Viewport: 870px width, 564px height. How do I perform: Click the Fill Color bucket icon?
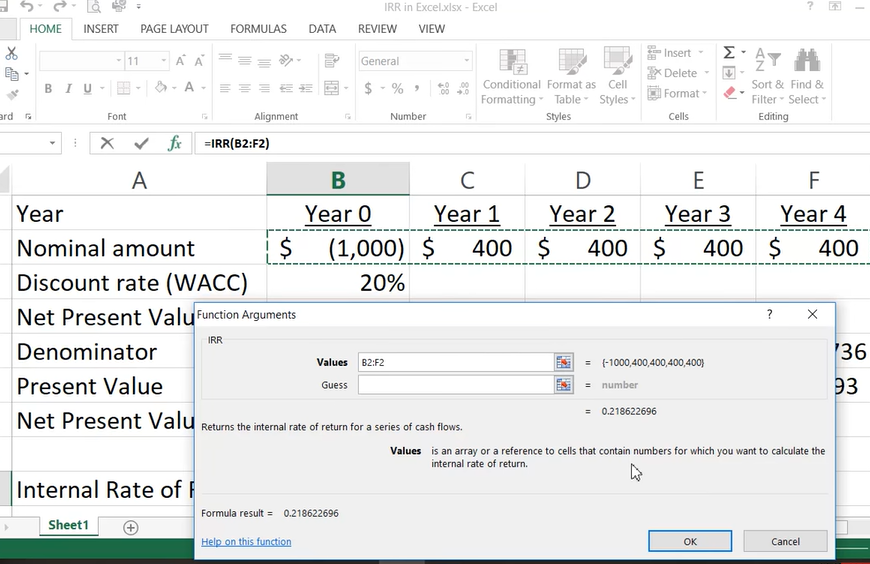click(x=161, y=87)
